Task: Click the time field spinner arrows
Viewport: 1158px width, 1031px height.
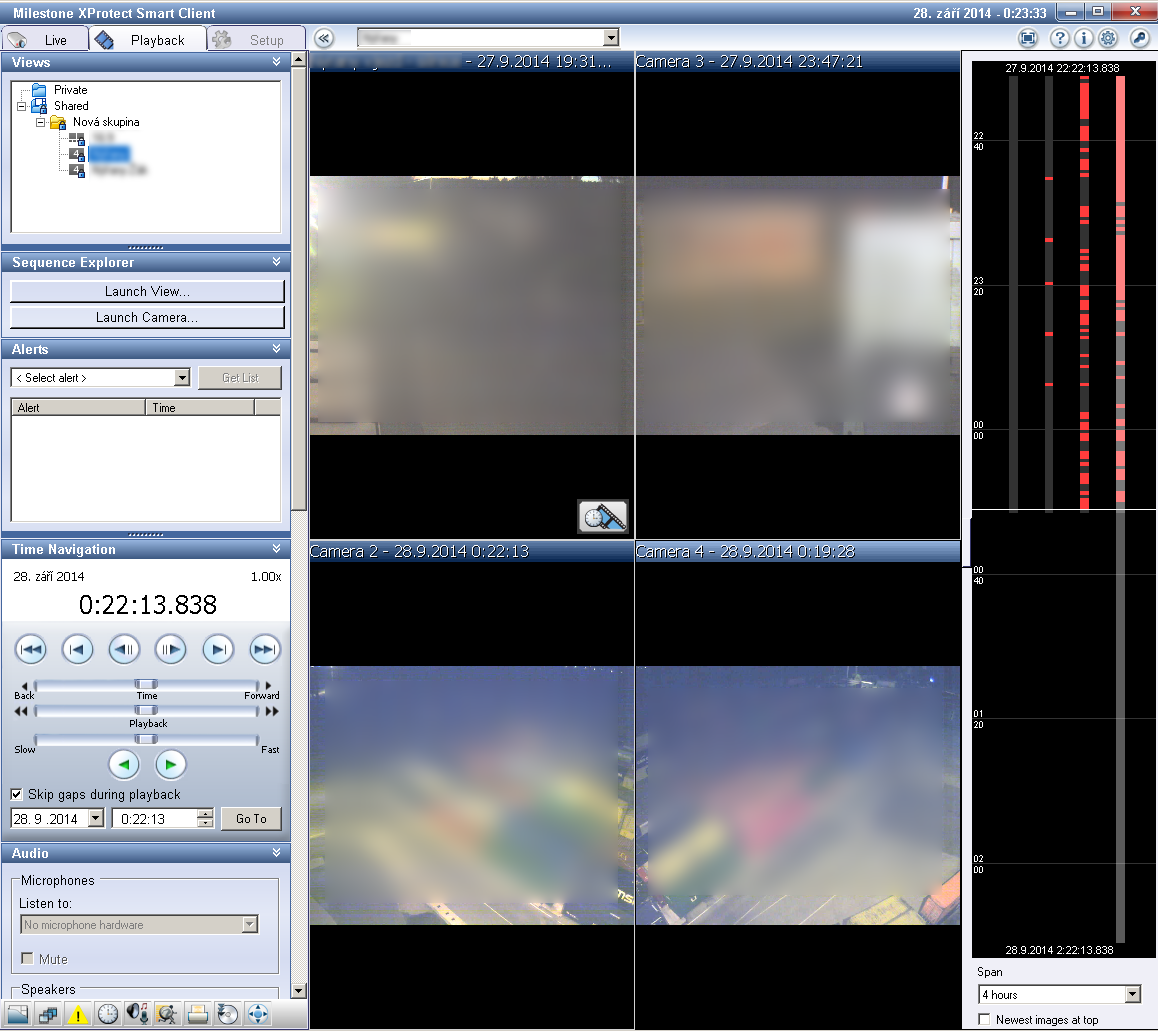Action: pyautogui.click(x=205, y=818)
